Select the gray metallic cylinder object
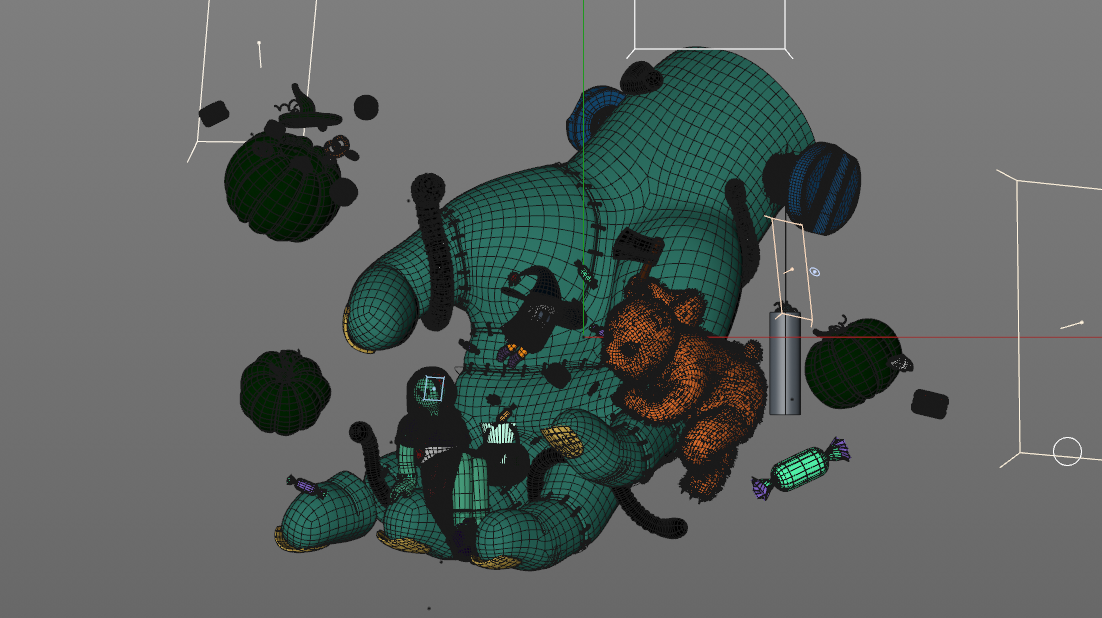Screen dimensions: 1102x618 (785, 363)
